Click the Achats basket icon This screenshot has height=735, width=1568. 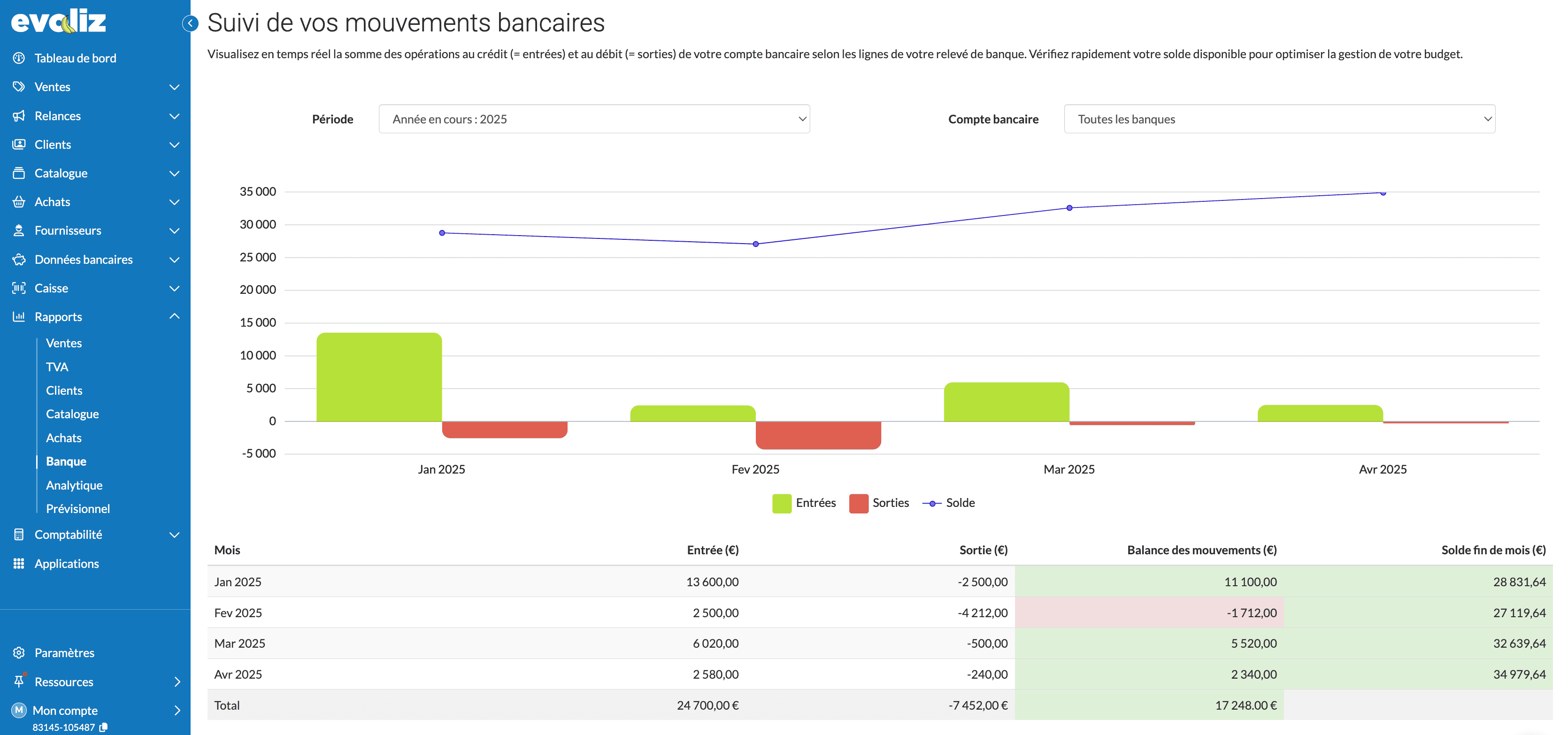click(x=19, y=201)
